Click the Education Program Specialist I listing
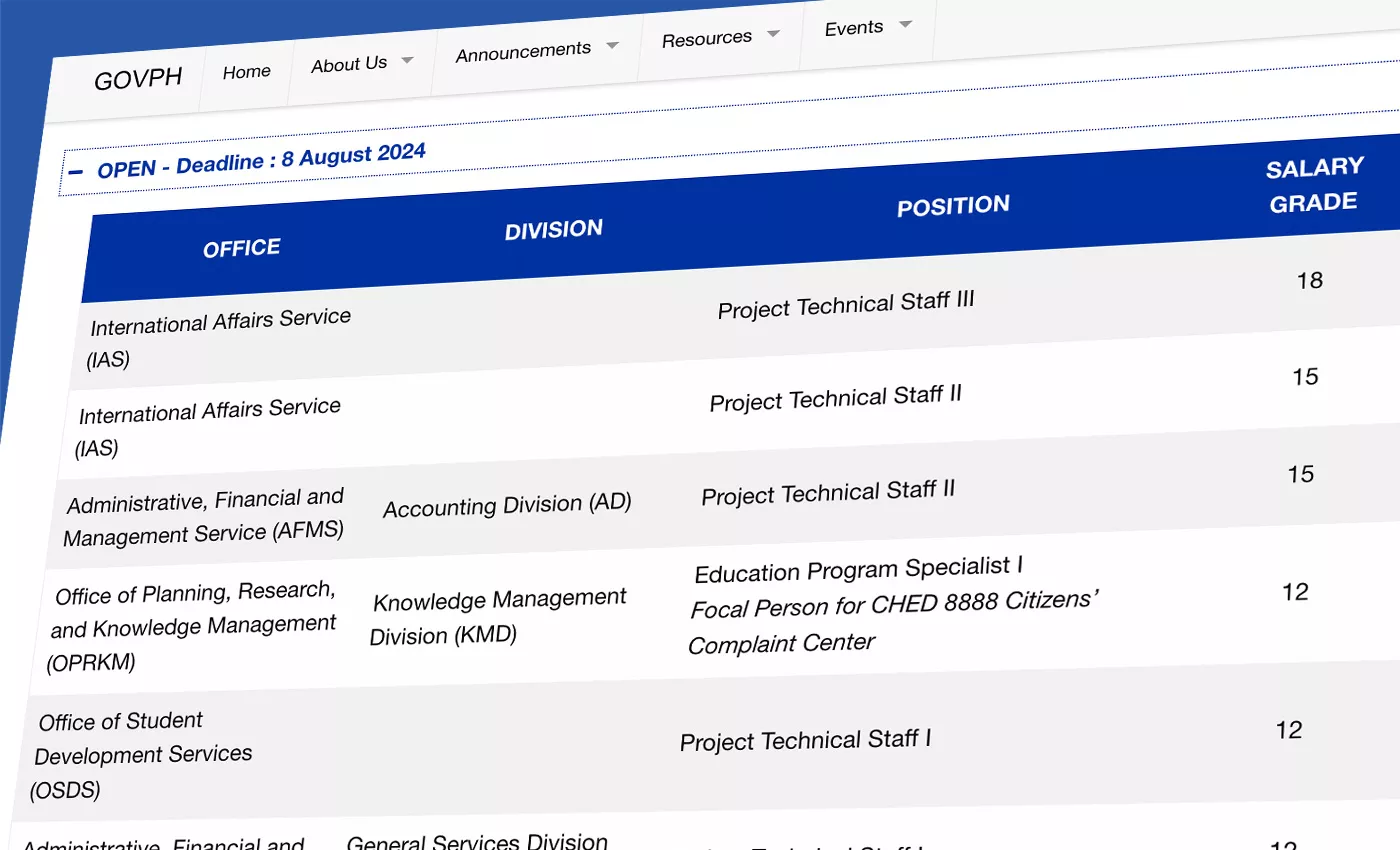Image resolution: width=1400 pixels, height=850 pixels. click(x=858, y=566)
